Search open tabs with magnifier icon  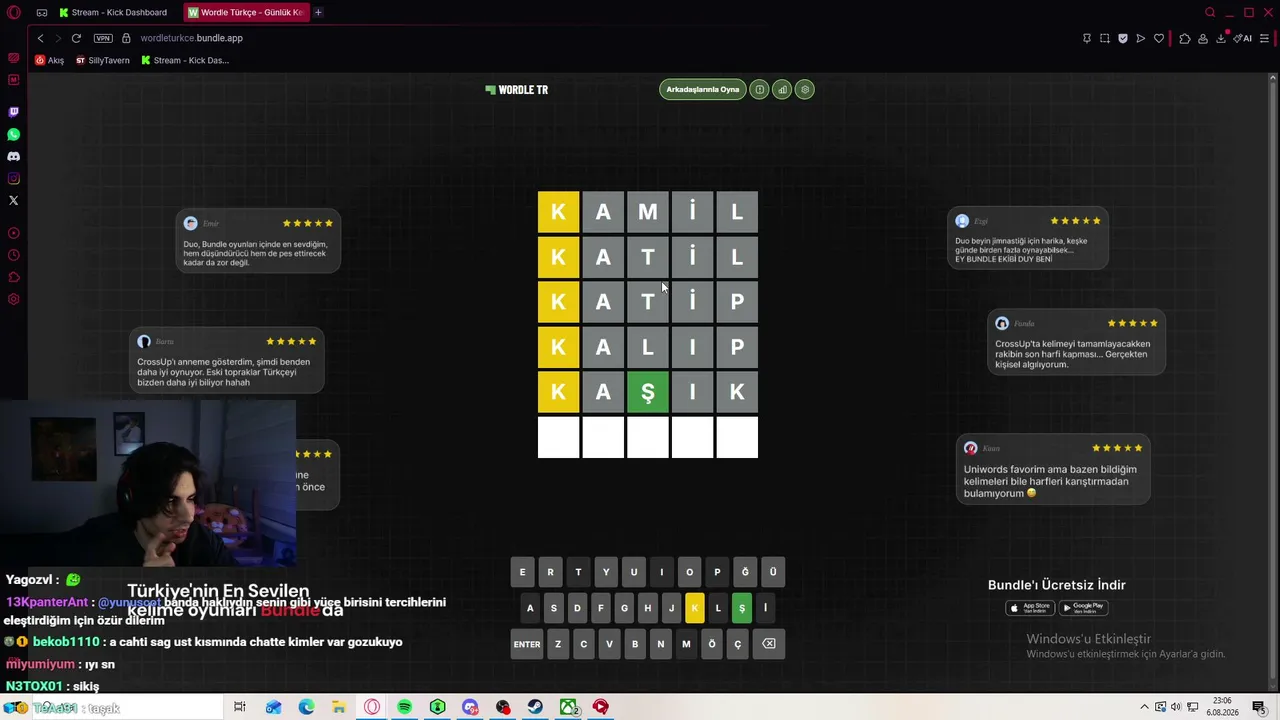point(1210,12)
